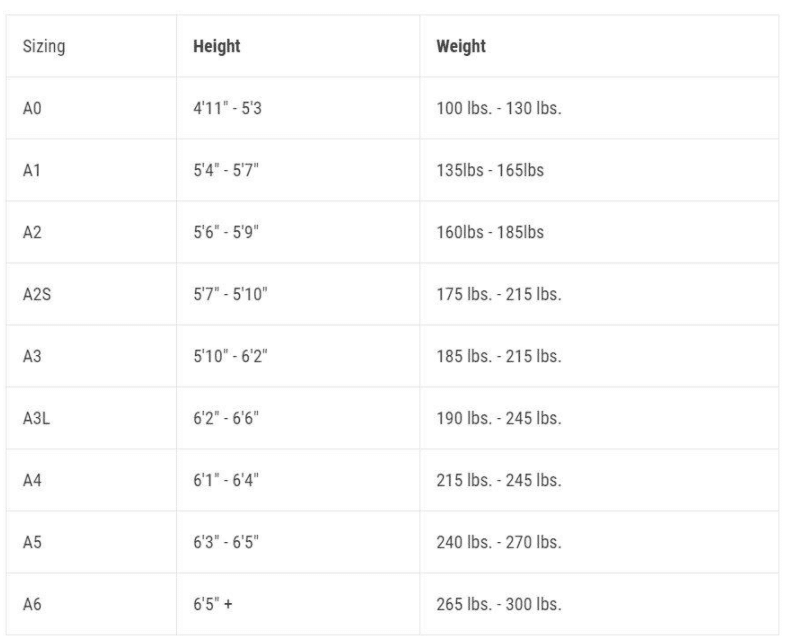The height and width of the screenshot is (644, 786).
Task: Click the height range 6'1" - 6'4"
Action: tap(228, 480)
